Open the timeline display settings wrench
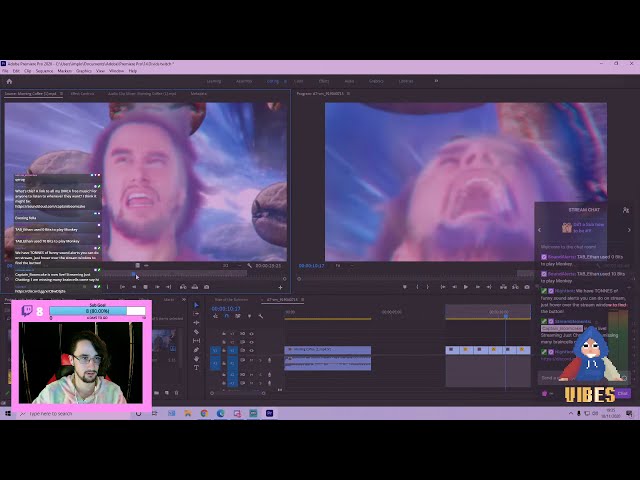The width and height of the screenshot is (640, 480). click(261, 316)
